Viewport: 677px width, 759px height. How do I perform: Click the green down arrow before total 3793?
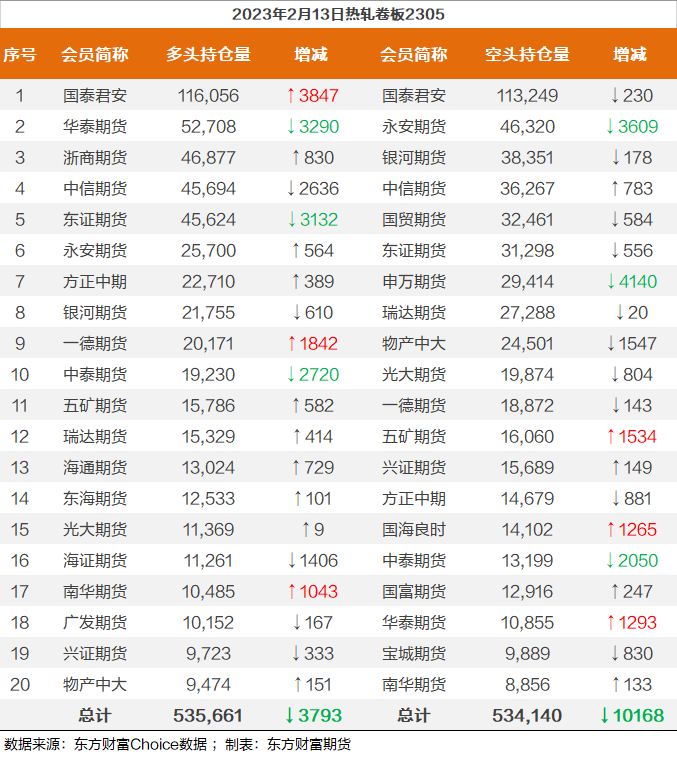290,716
